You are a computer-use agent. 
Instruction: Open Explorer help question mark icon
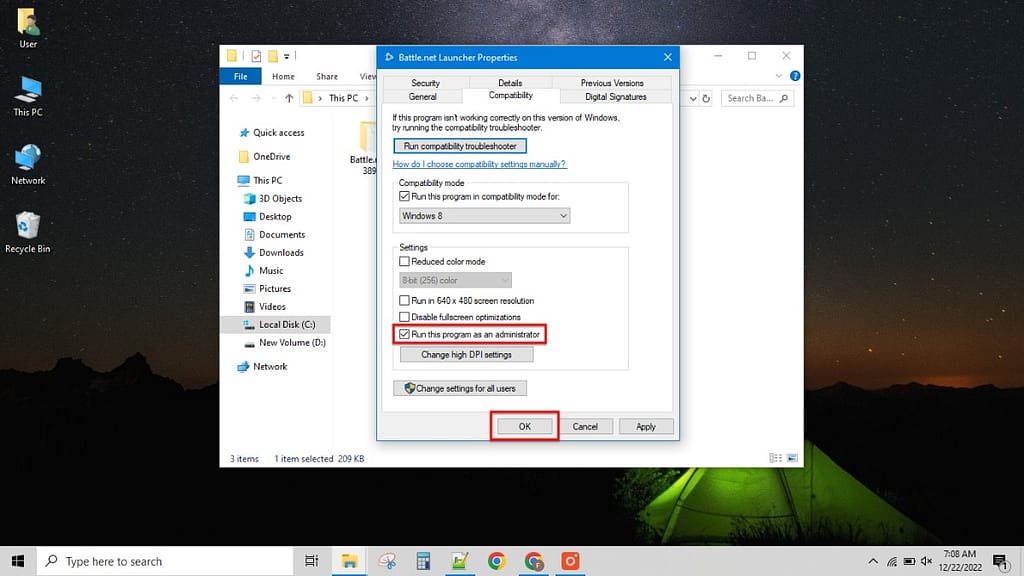(795, 76)
